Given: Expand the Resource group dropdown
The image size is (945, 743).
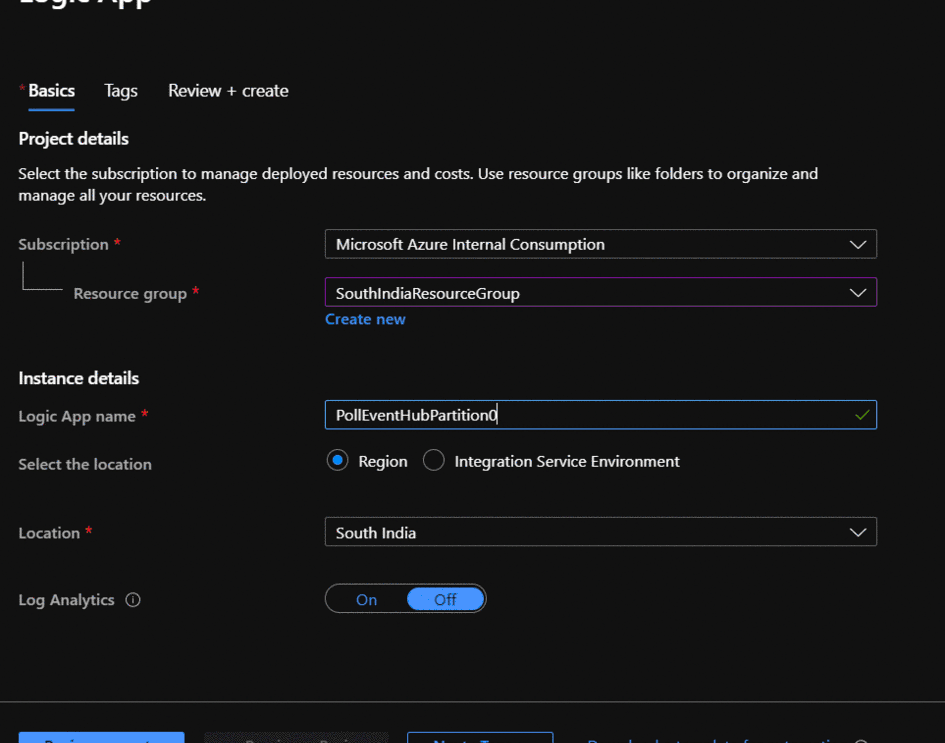Looking at the screenshot, I should 600,293.
